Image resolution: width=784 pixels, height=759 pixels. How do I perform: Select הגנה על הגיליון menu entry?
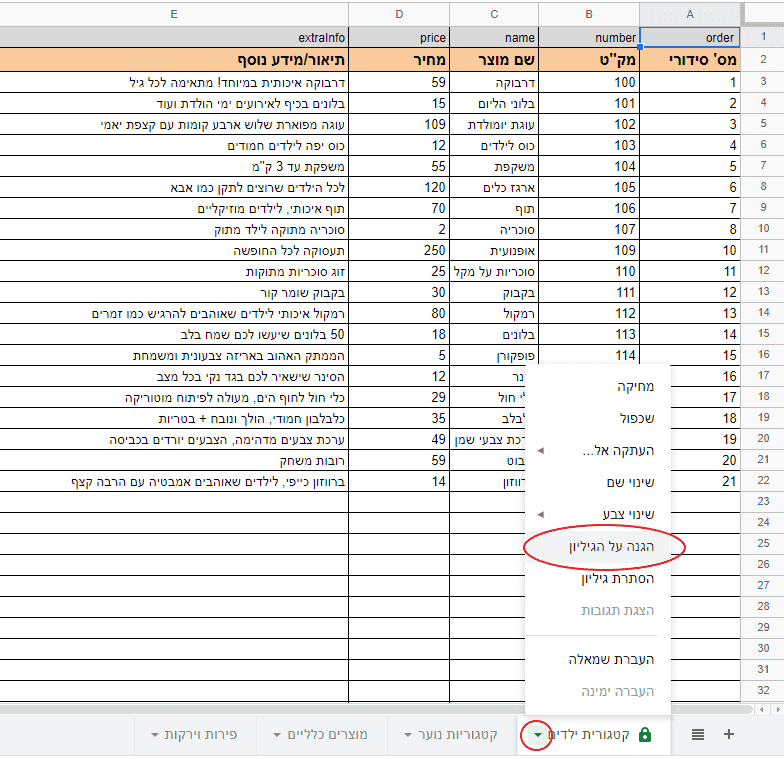click(x=598, y=546)
